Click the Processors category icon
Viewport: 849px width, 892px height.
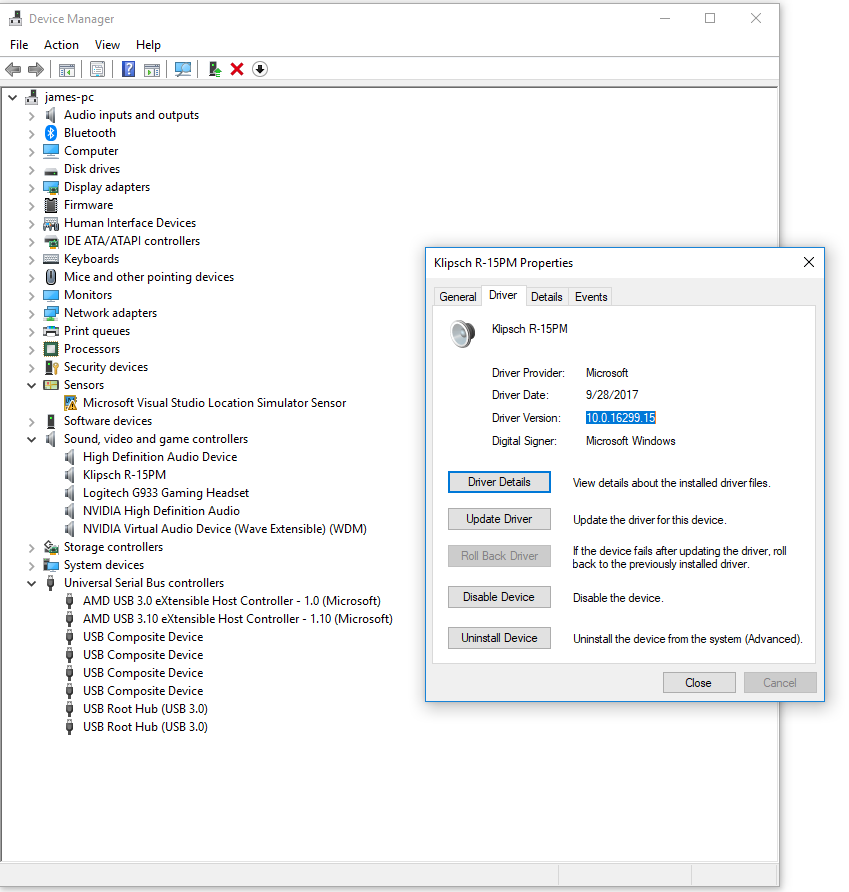point(51,349)
